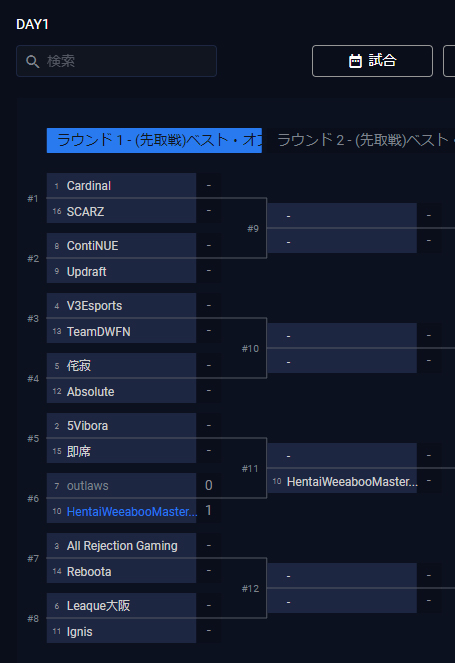455x663 pixels.
Task: Click the V3Esports team entry
Action: click(x=121, y=306)
